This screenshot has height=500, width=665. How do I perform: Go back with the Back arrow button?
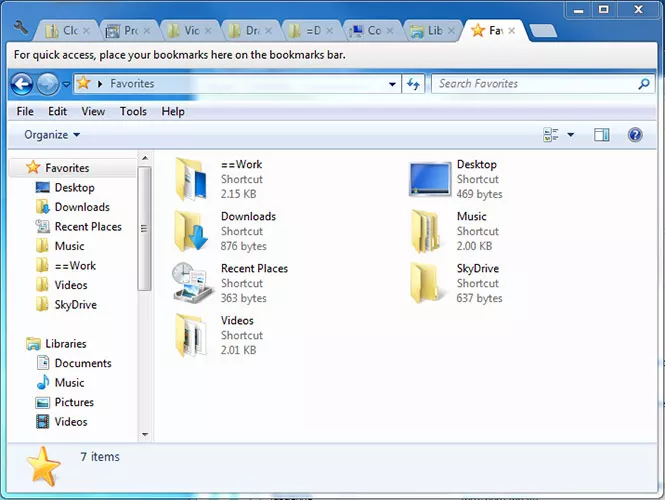click(22, 84)
